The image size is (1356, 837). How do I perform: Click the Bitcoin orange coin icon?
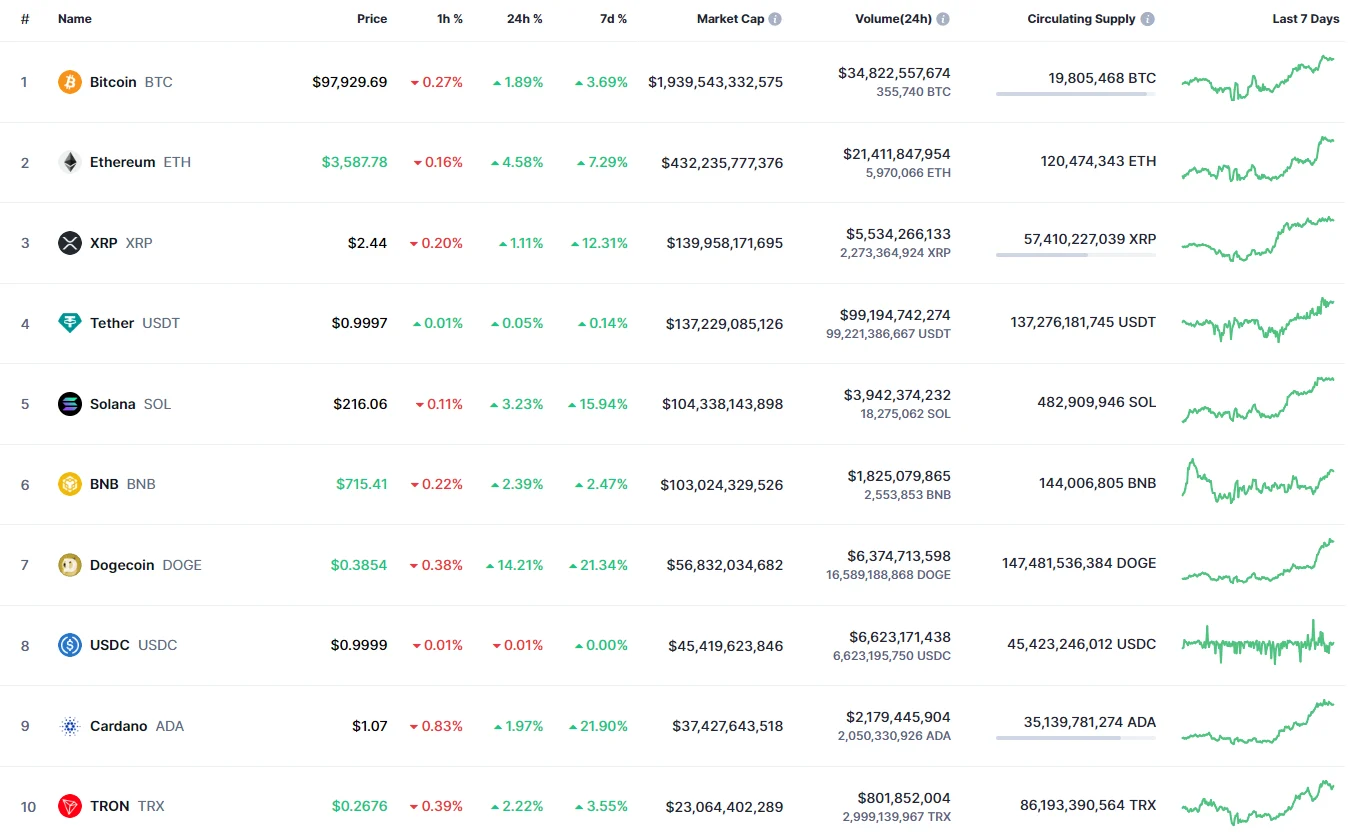(x=70, y=82)
